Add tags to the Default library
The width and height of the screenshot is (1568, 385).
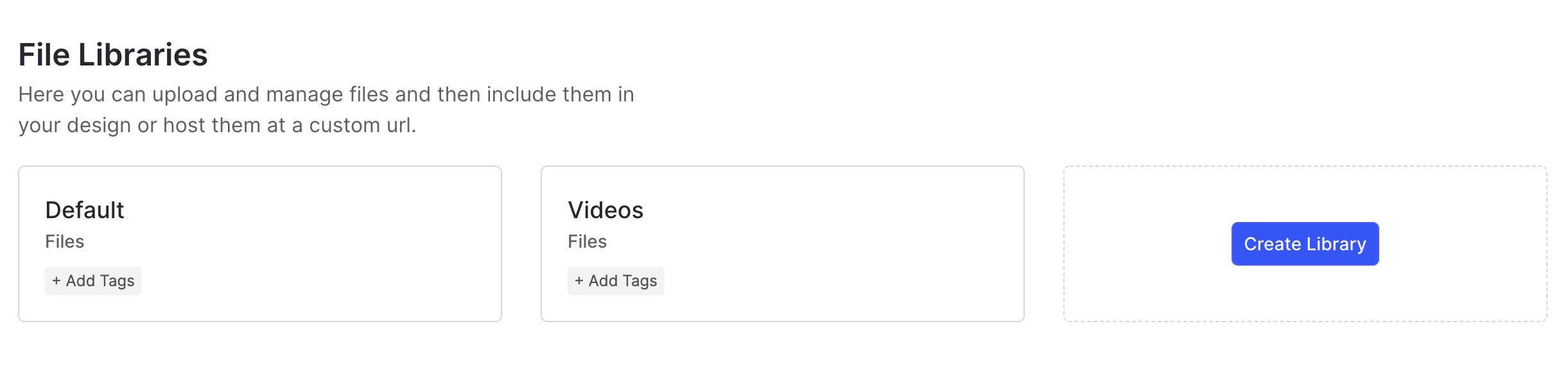[x=93, y=281]
